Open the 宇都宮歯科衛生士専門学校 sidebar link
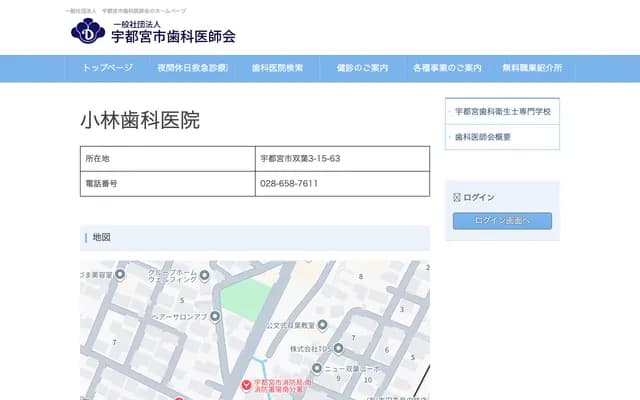The width and height of the screenshot is (640, 400). (503, 111)
